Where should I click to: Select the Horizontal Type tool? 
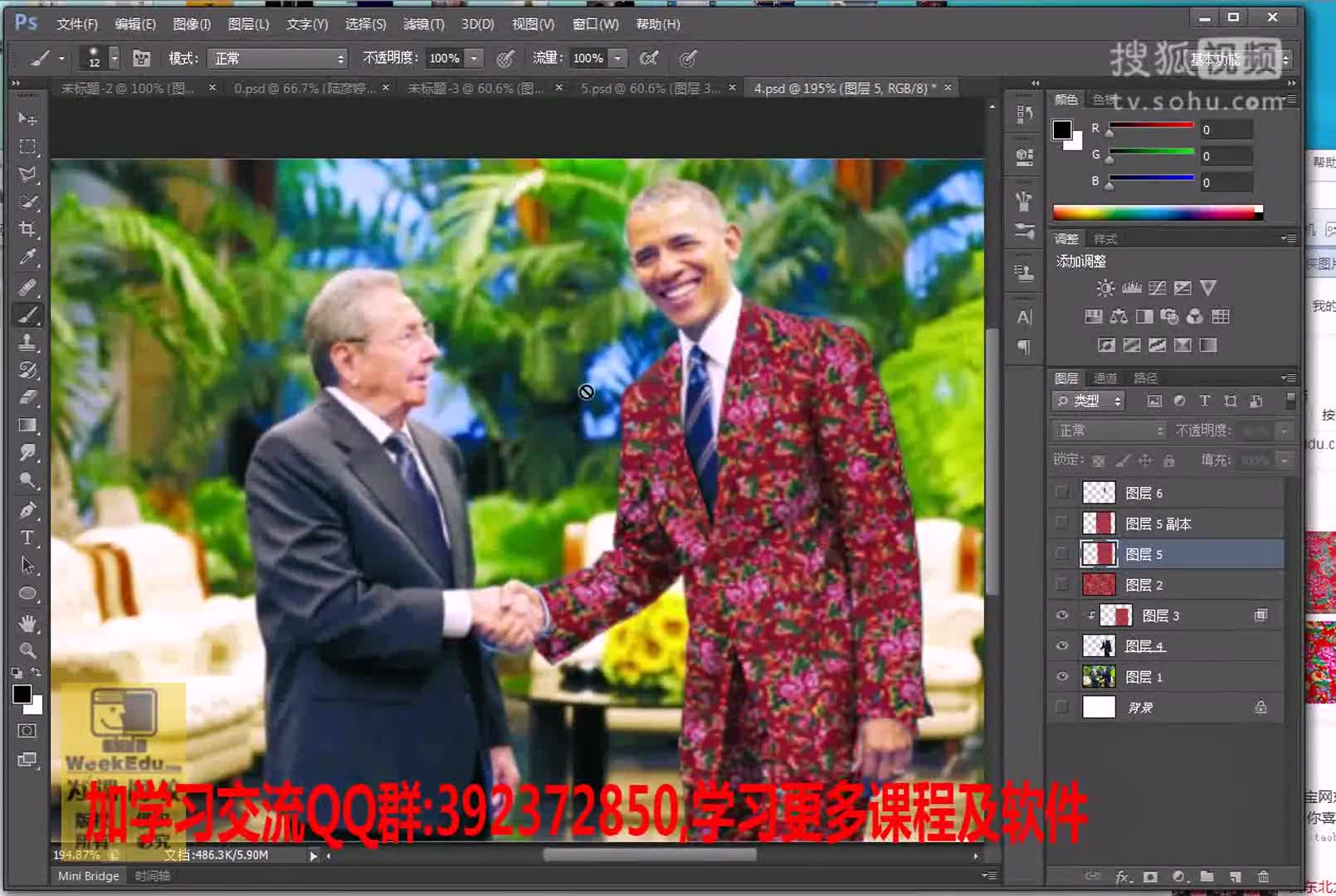pyautogui.click(x=27, y=538)
